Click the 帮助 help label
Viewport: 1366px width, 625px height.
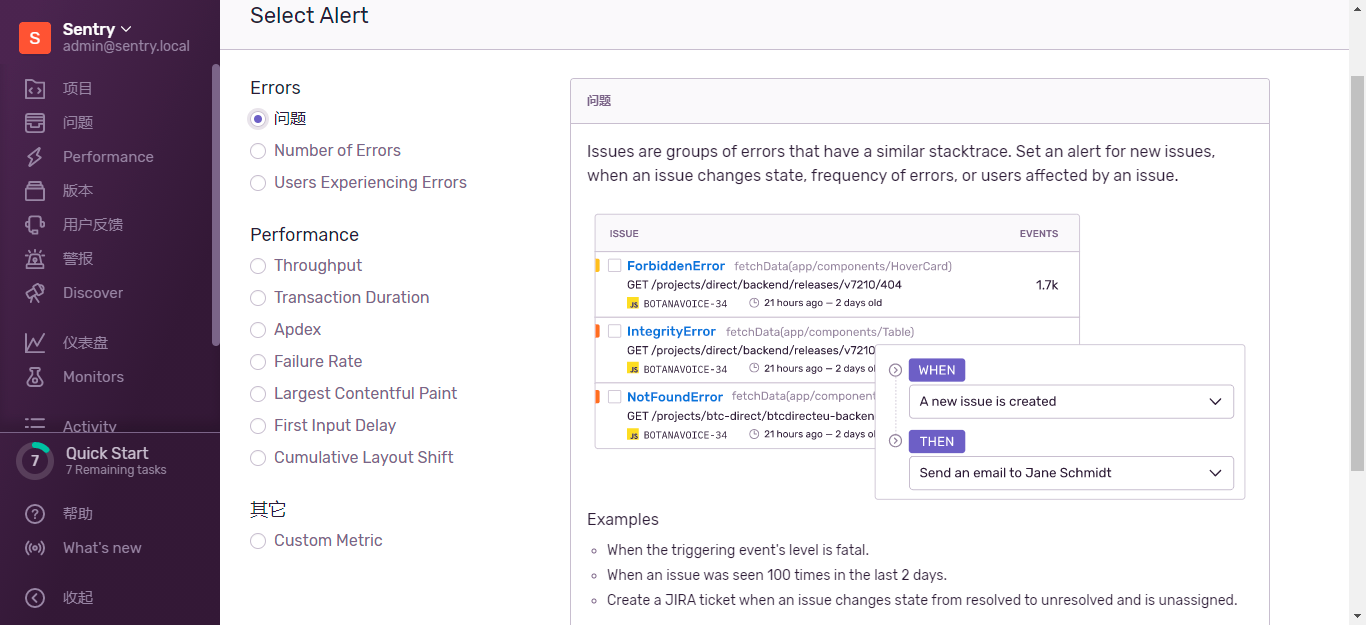78,514
